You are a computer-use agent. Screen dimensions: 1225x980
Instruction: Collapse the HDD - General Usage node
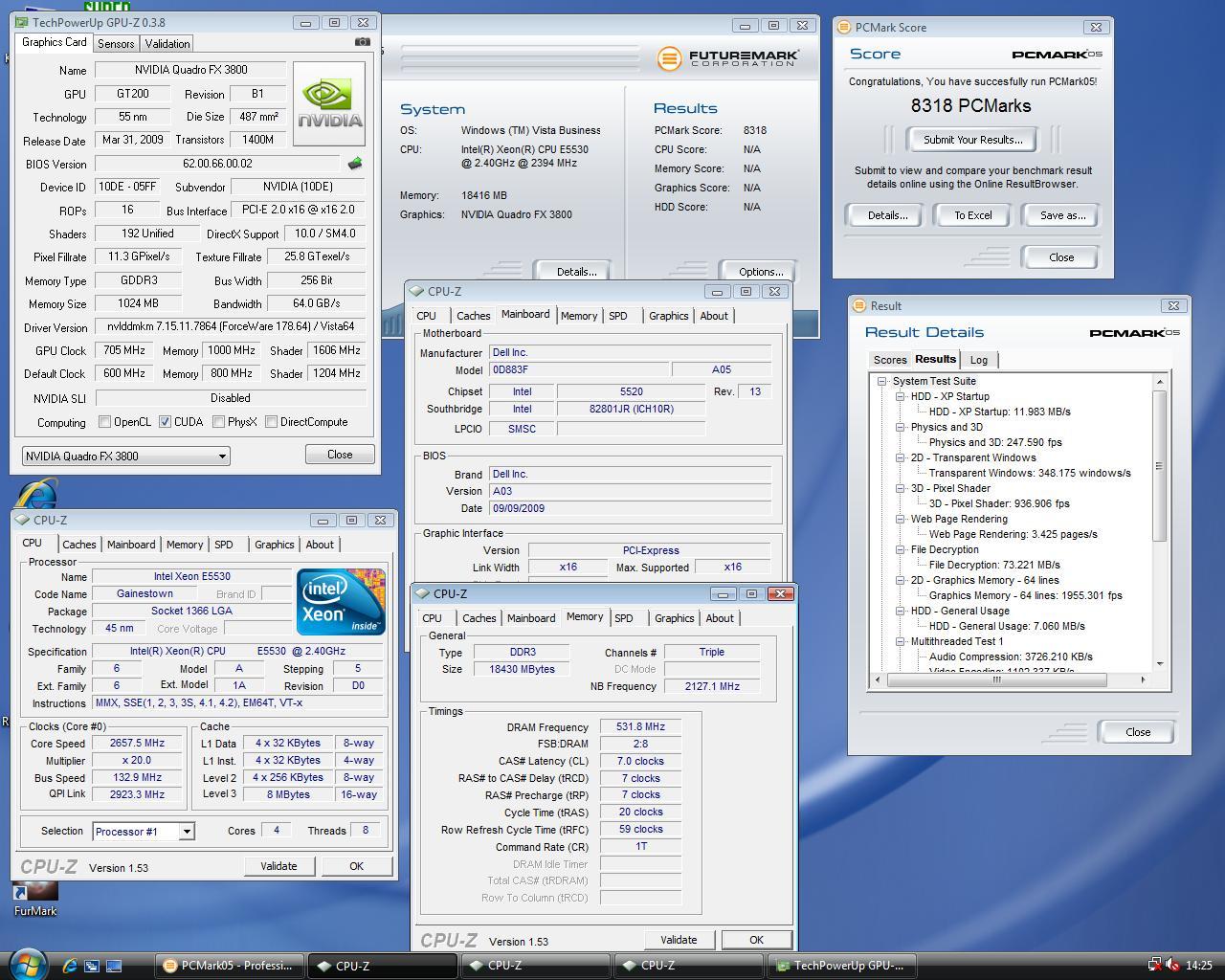tap(901, 611)
